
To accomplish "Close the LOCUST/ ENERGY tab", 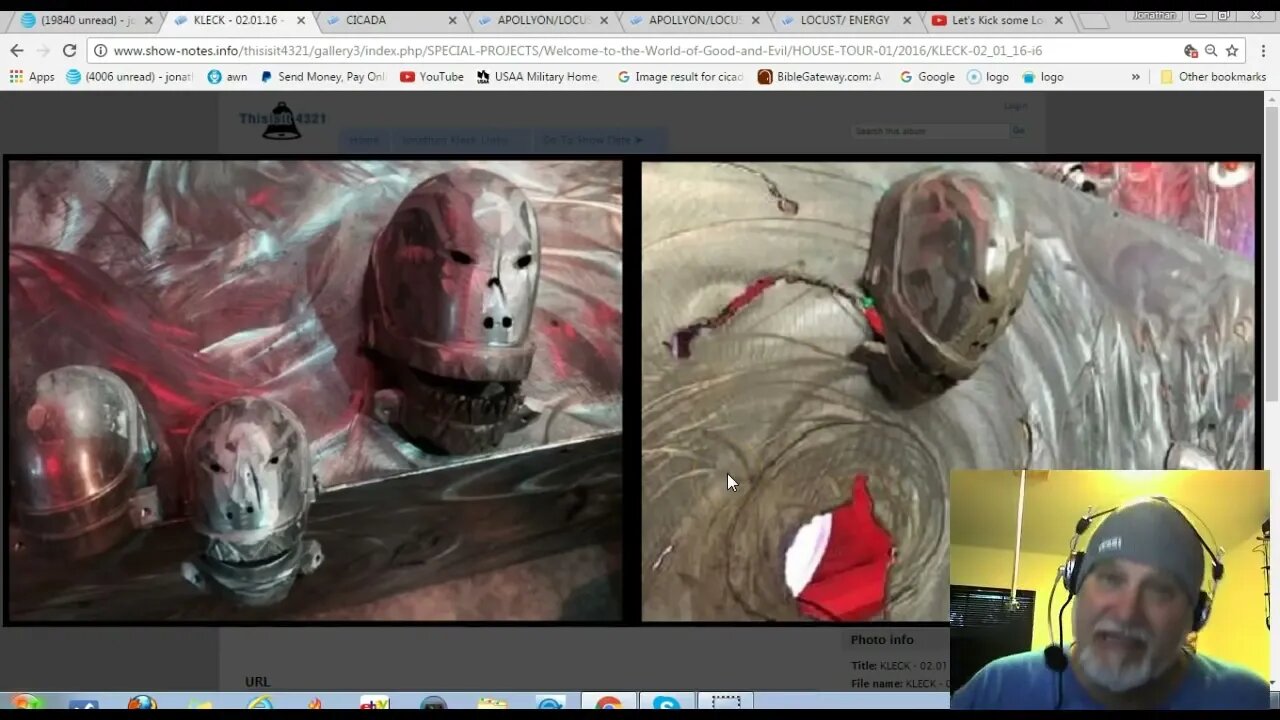I will click(907, 20).
